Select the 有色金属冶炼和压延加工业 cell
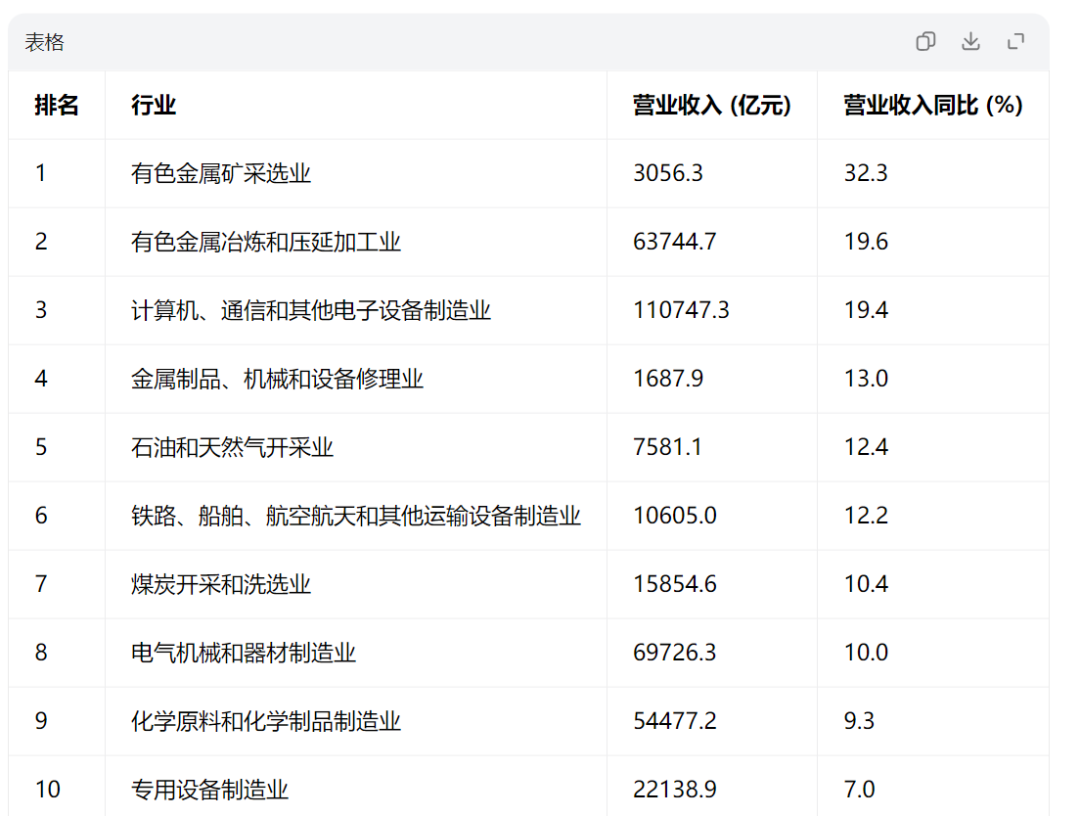1080x816 pixels. pos(266,242)
